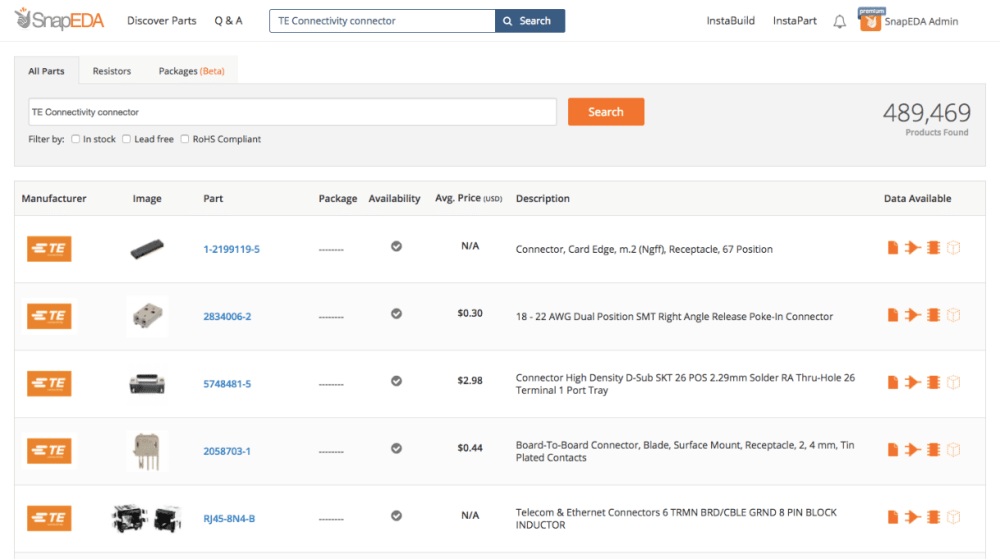Open part link 5748481-5
This screenshot has height=559, width=1000.
pyautogui.click(x=227, y=384)
